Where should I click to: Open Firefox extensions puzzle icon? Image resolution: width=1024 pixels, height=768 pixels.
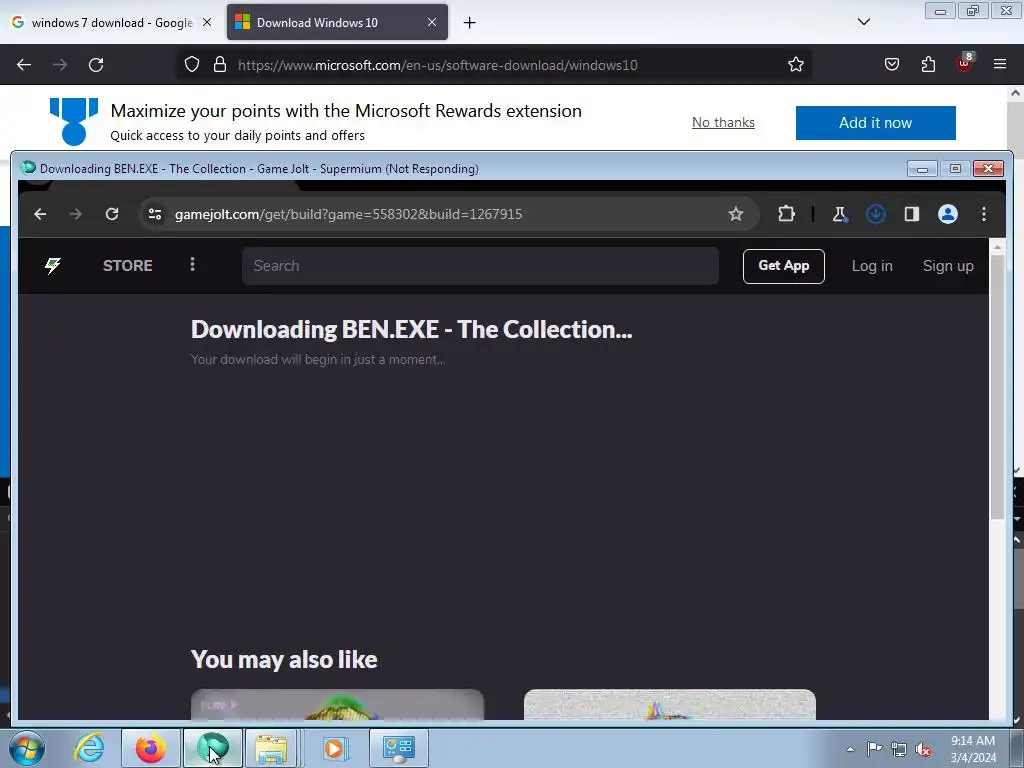(928, 65)
